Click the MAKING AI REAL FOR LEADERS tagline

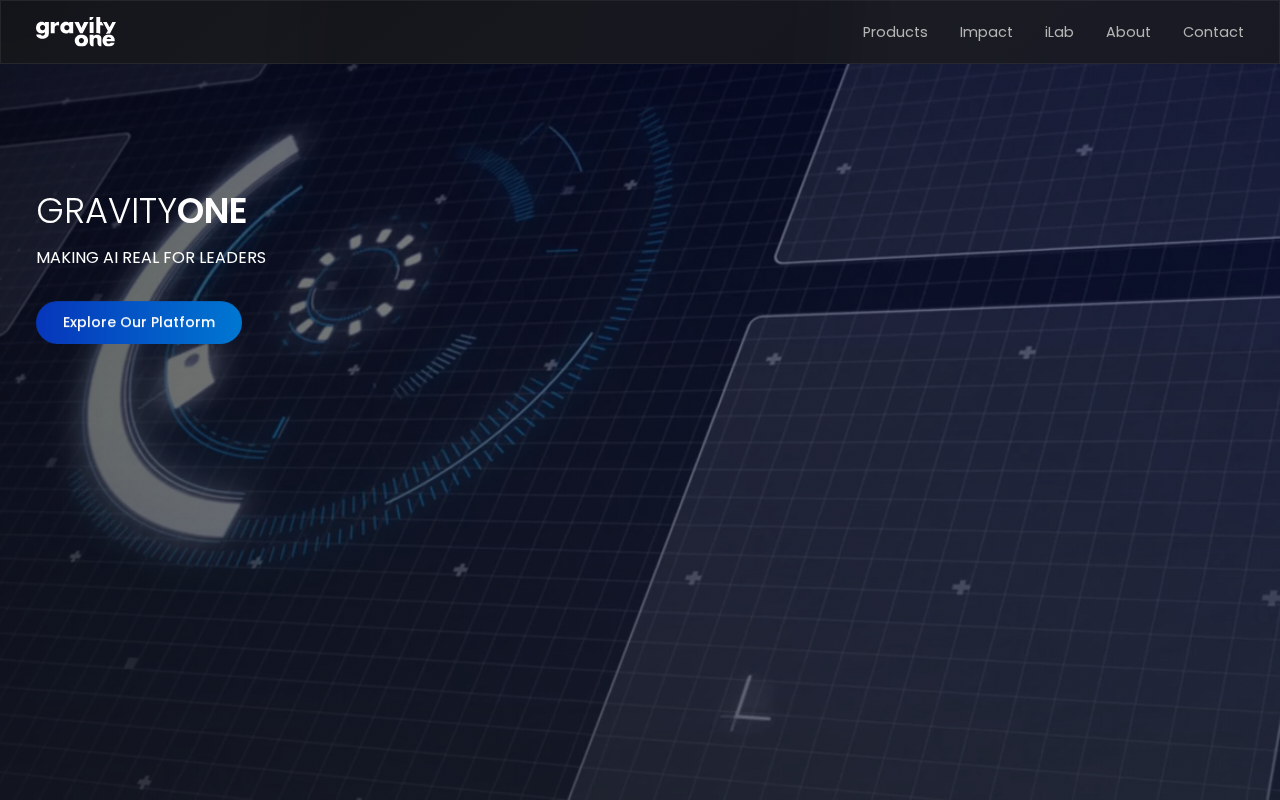pos(151,258)
